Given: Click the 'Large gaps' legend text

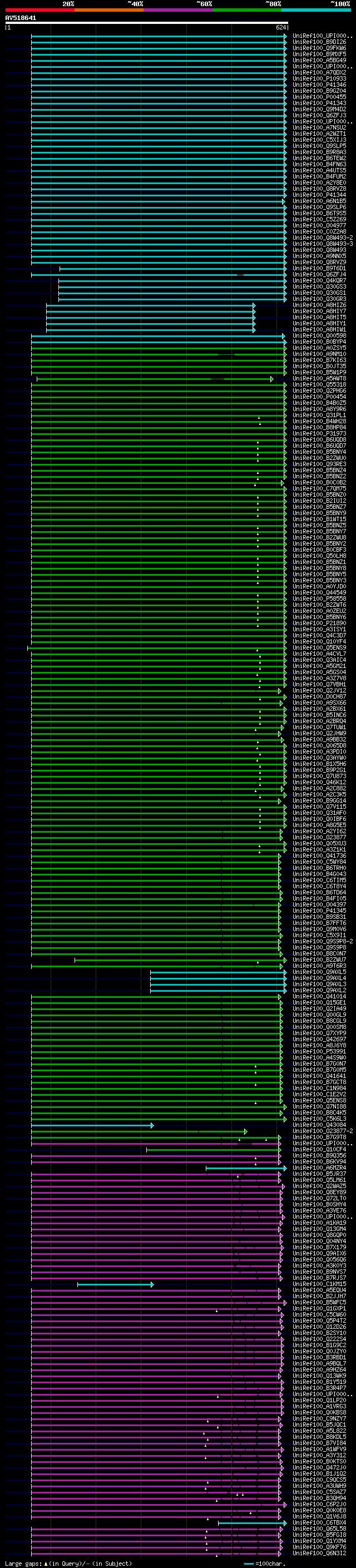Looking at the screenshot, I should click(x=23, y=1564).
